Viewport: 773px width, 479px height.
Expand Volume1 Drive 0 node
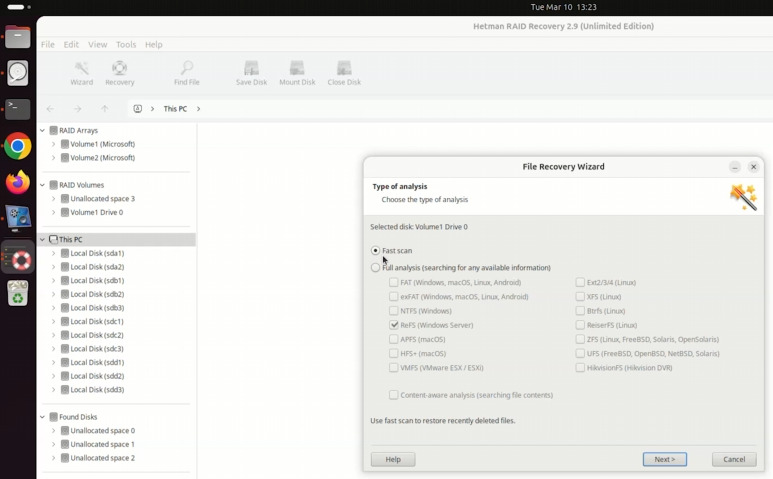coord(53,212)
